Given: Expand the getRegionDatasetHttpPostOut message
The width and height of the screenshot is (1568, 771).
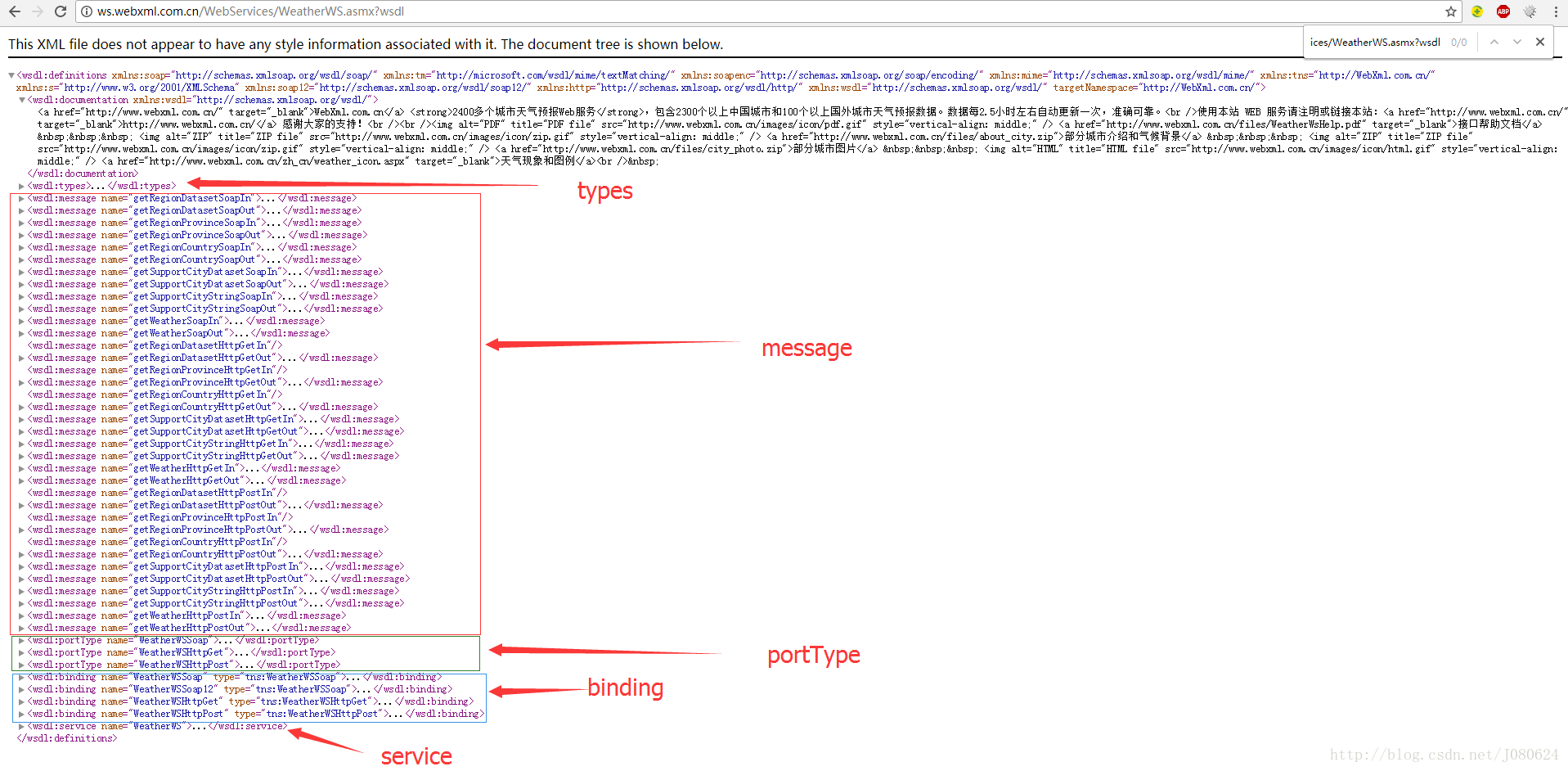Looking at the screenshot, I should [x=22, y=505].
